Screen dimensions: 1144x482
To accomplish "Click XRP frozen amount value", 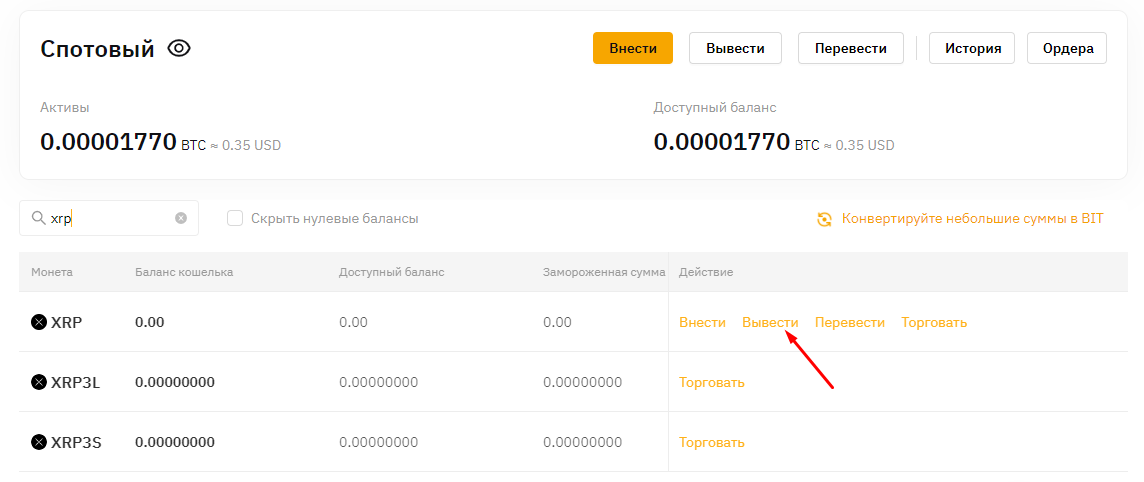I will (557, 322).
